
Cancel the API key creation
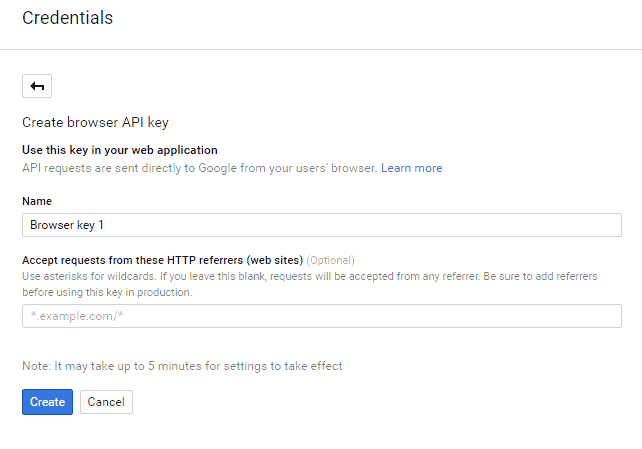pos(106,402)
